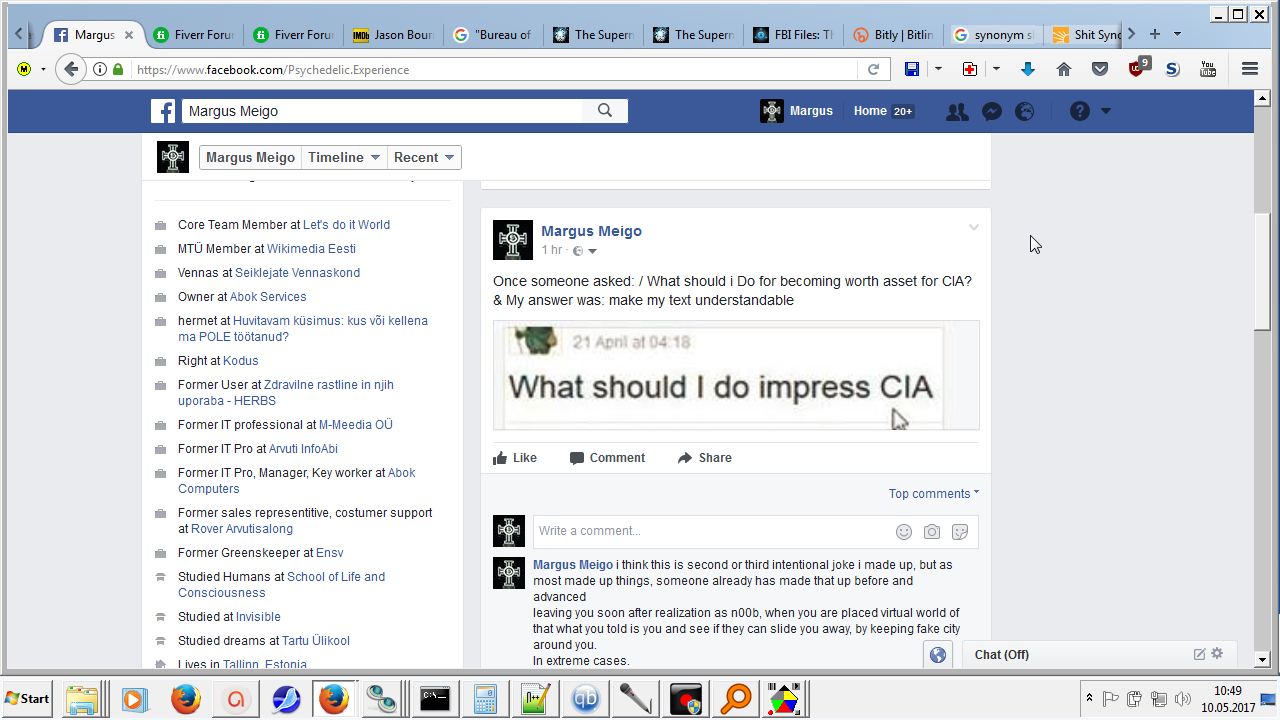Open Facebook friend requests icon

coord(957,111)
